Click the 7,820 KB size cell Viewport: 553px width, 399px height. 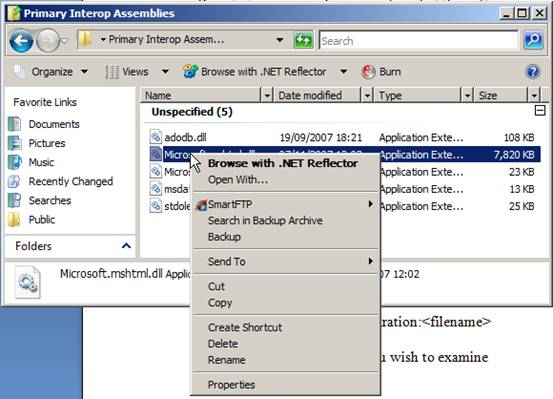point(514,155)
